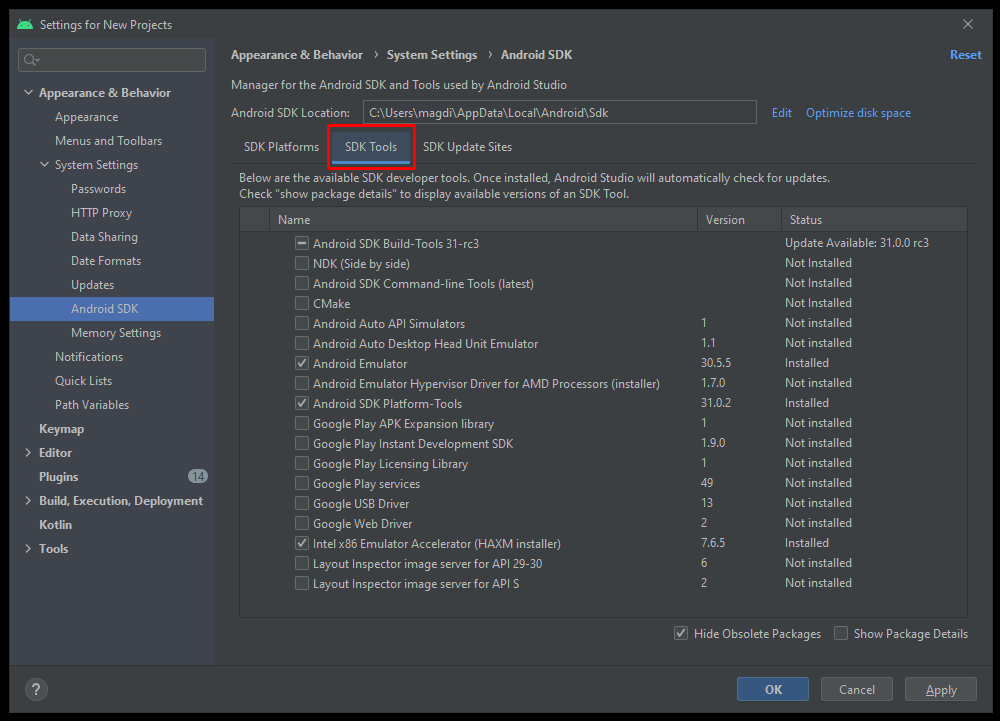Collapse the System Settings tree node

point(44,164)
